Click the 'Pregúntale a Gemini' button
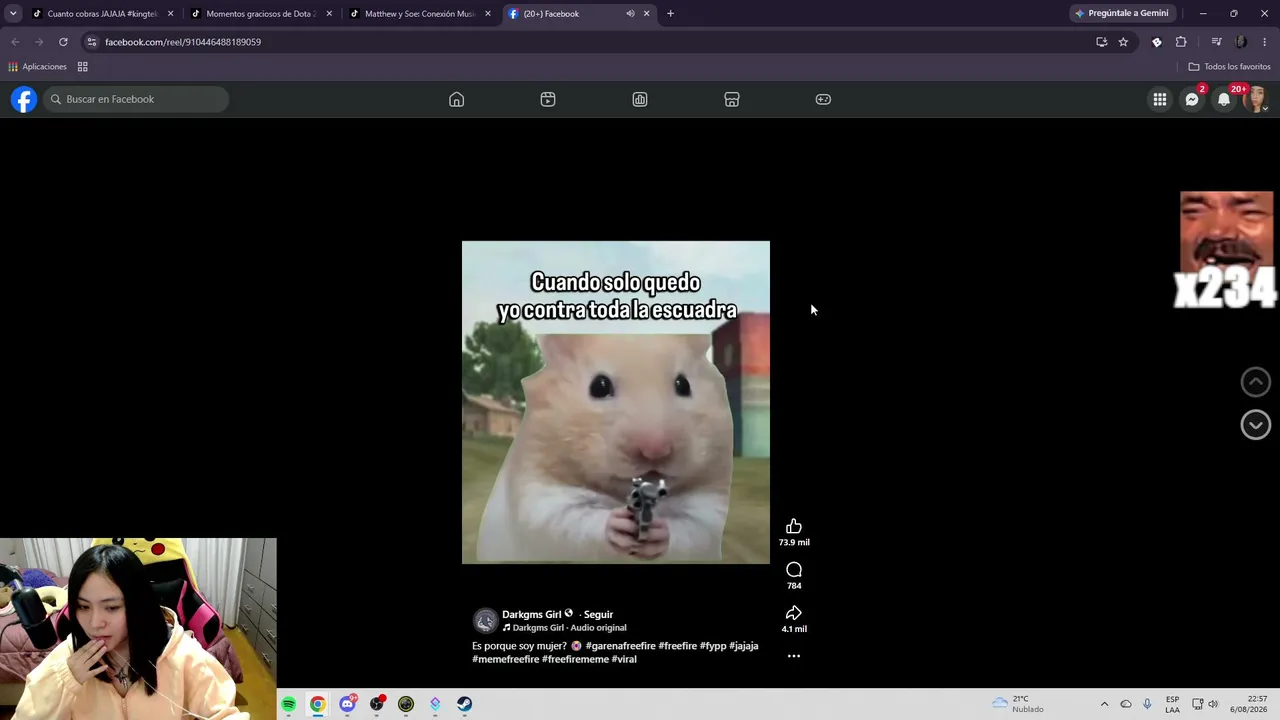This screenshot has height=720, width=1280. (x=1121, y=14)
